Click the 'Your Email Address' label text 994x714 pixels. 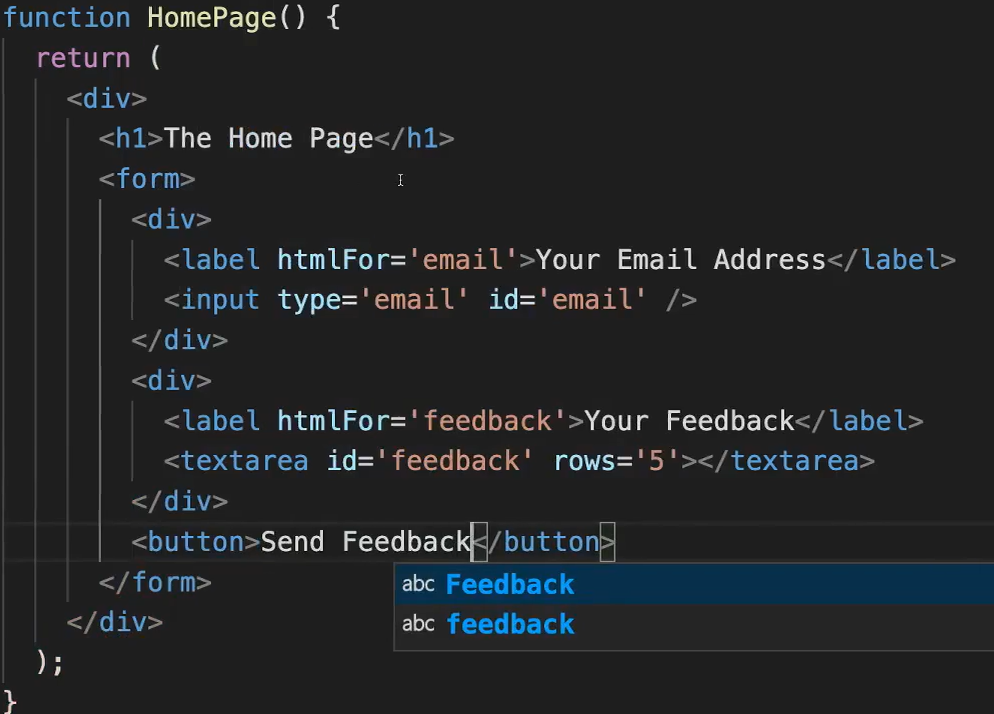[x=681, y=260]
